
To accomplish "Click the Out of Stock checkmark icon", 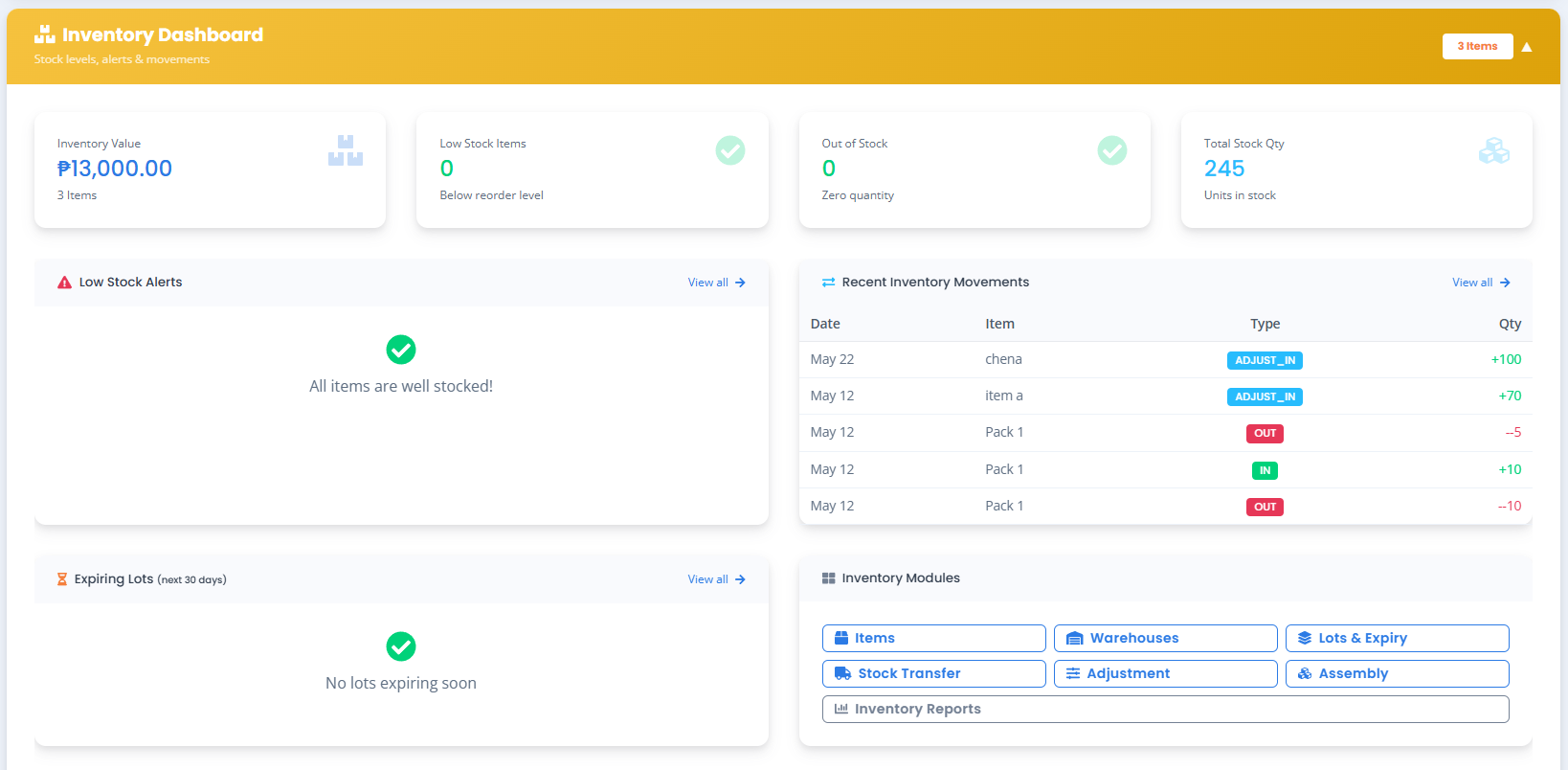I will (1112, 150).
